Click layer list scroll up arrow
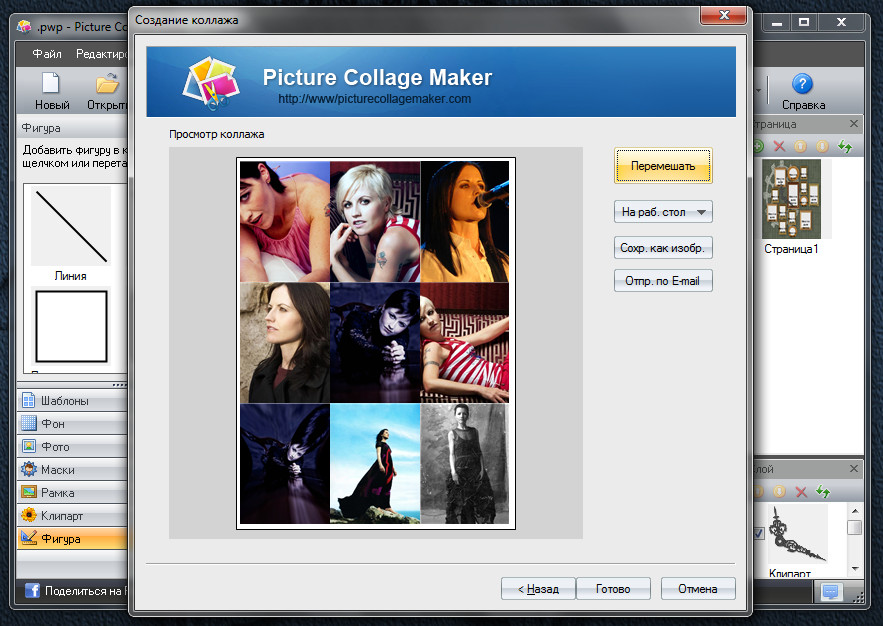Screen dimensions: 883x626 pos(855,511)
